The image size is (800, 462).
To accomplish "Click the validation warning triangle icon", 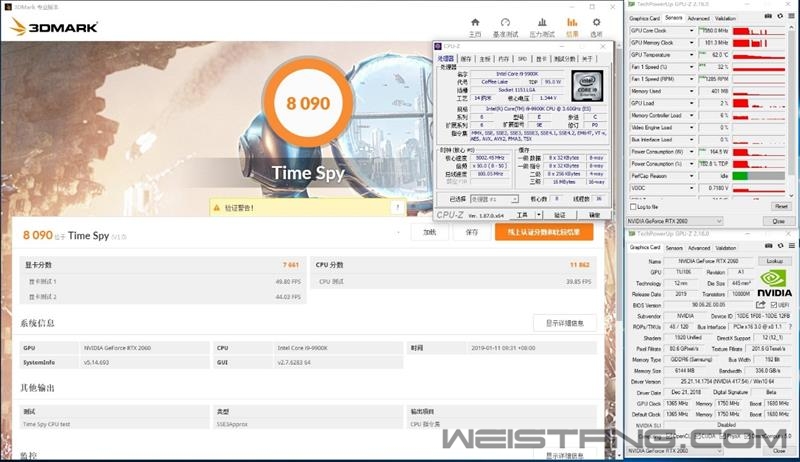I will point(216,208).
